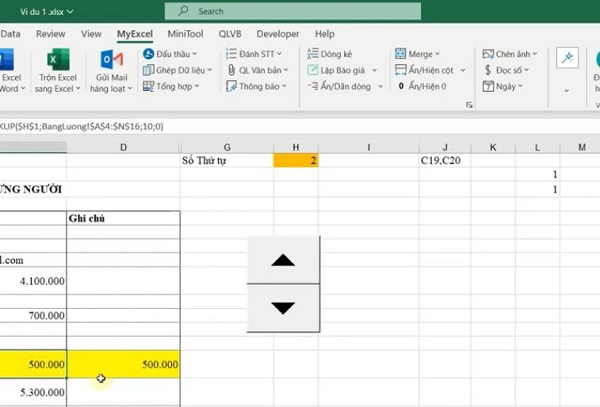Click the Ngày calendar icon
The width and height of the screenshot is (600, 407).
488,86
